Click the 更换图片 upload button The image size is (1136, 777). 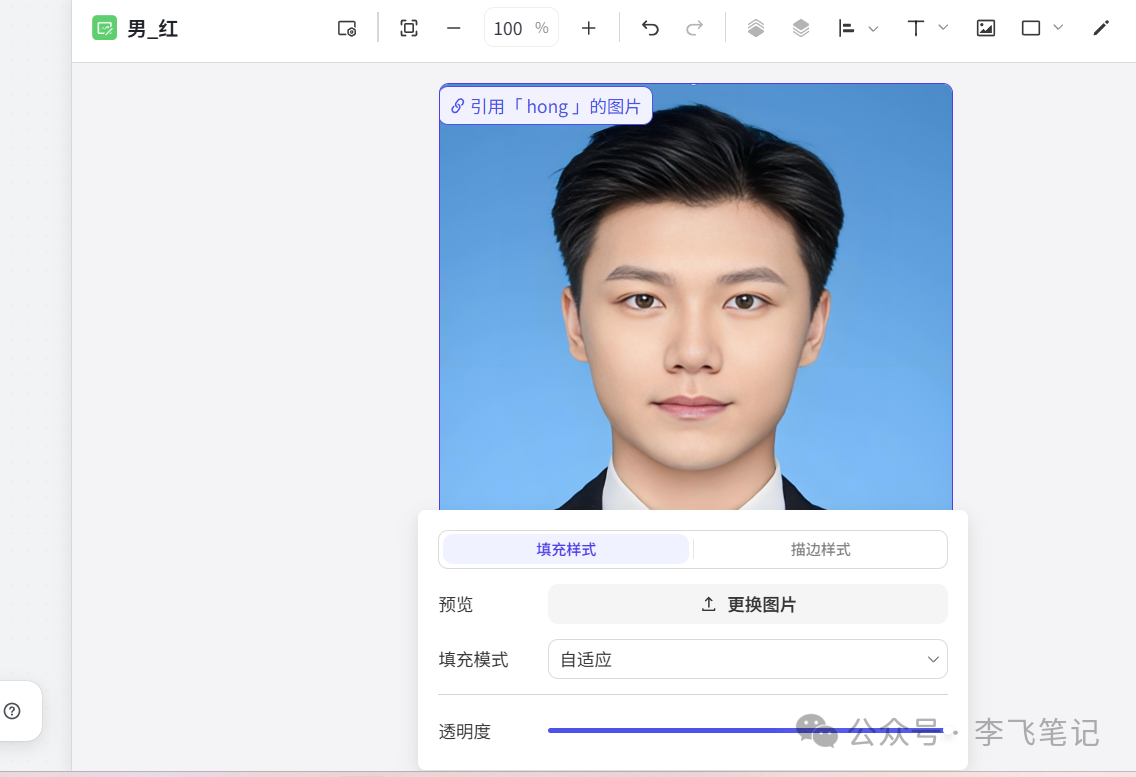[x=747, y=604]
